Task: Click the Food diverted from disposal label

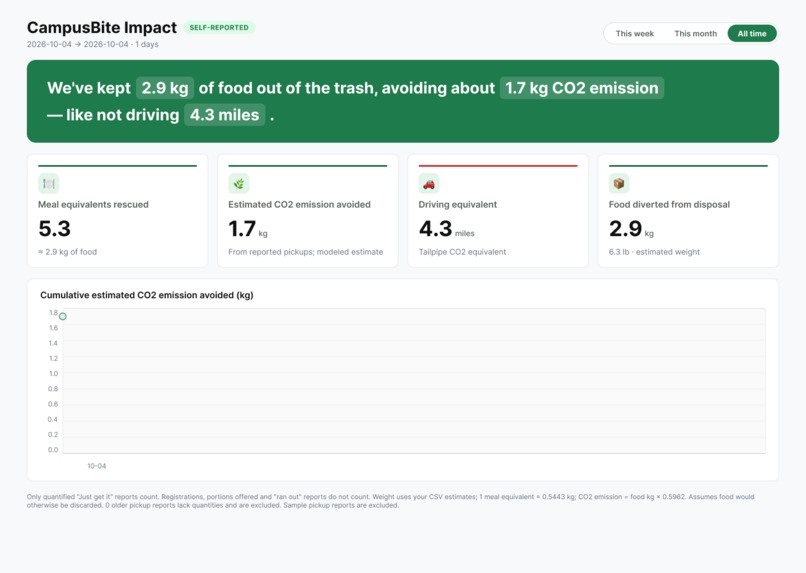Action: coord(669,205)
